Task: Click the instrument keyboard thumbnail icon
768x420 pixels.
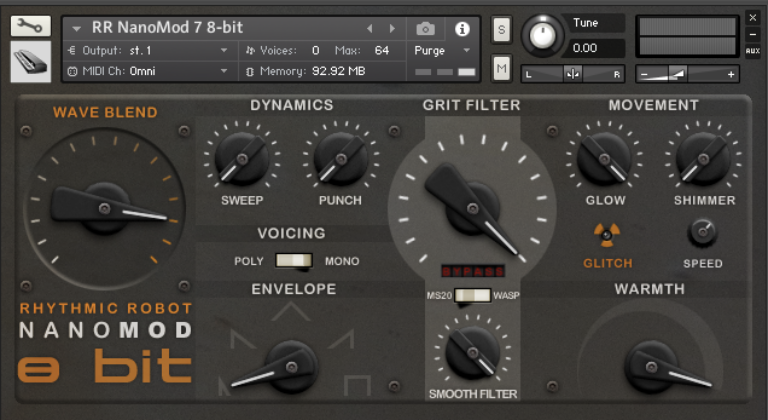Action: (30, 61)
